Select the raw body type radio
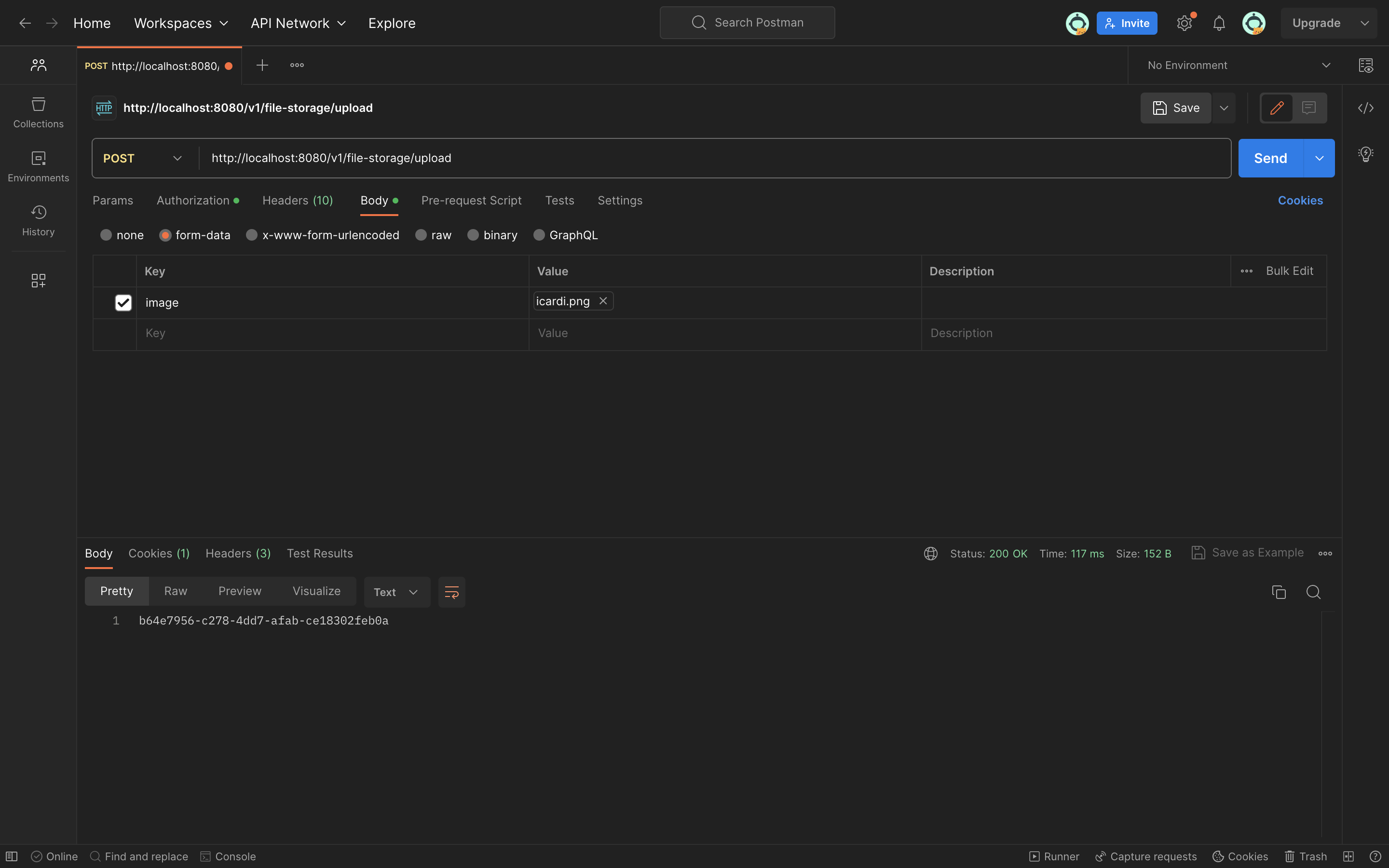 coord(421,235)
